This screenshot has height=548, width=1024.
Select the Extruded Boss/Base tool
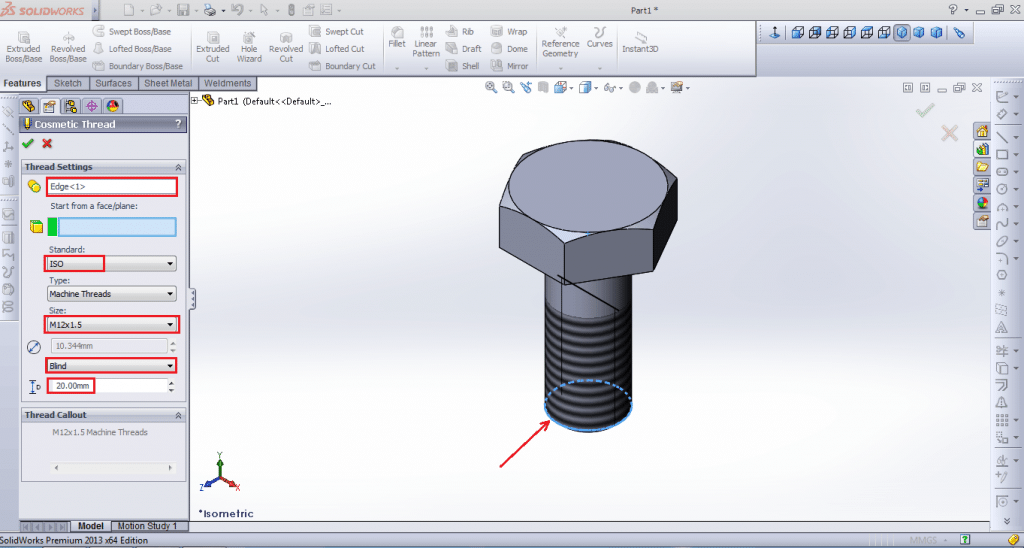pyautogui.click(x=24, y=47)
